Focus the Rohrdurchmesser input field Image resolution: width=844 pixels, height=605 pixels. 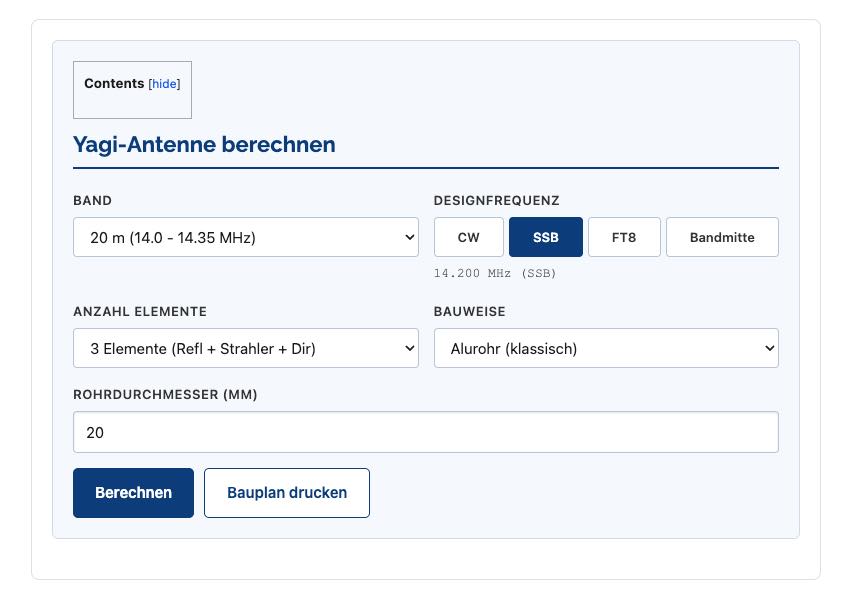coord(425,432)
